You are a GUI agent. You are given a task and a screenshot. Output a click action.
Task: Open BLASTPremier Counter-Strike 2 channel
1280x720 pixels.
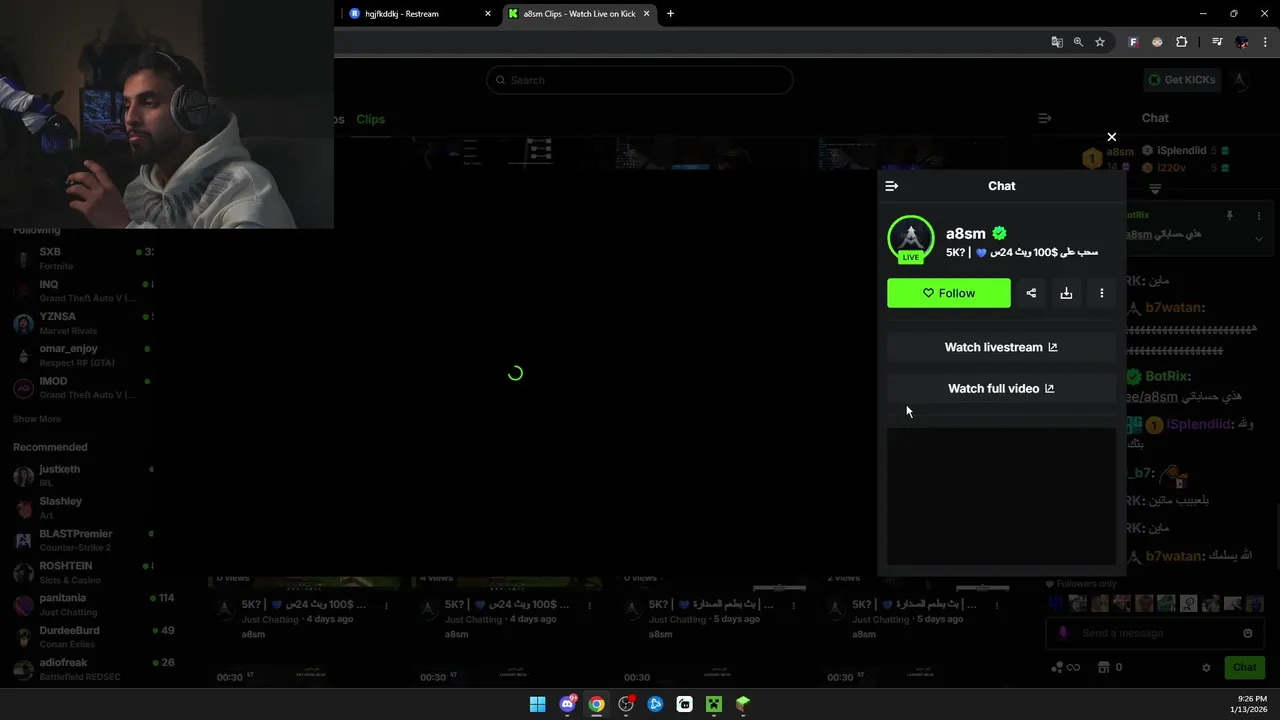(x=83, y=540)
